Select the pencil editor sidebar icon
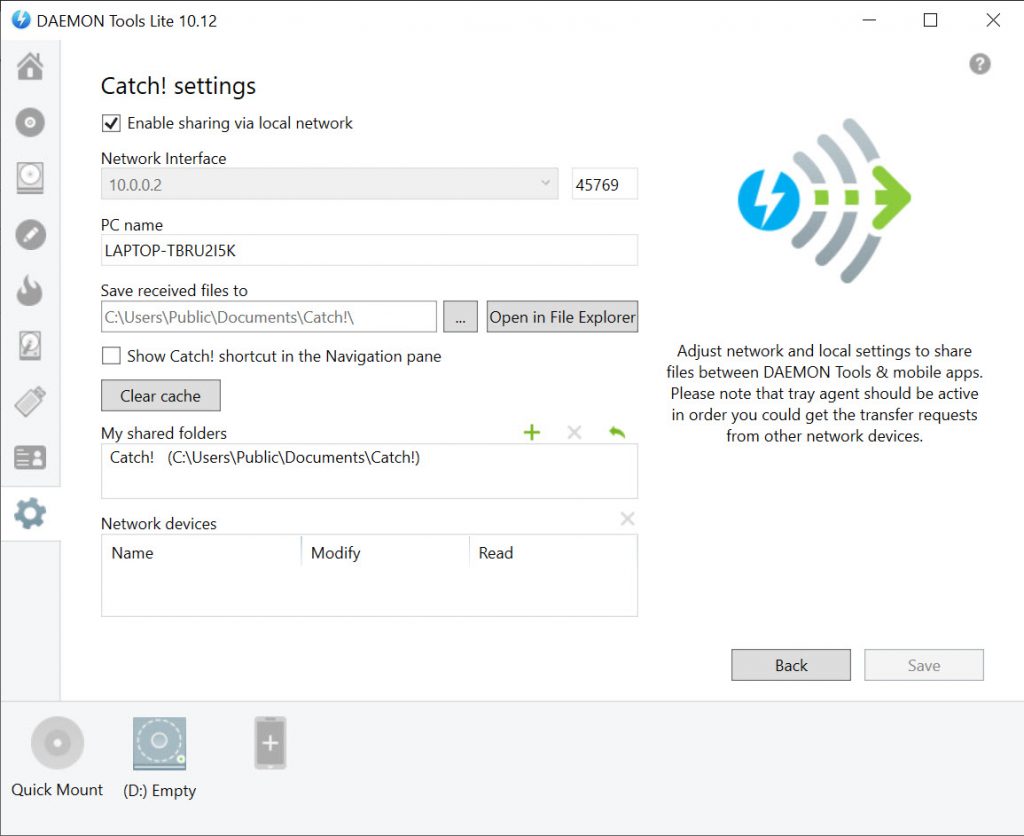Viewport: 1024px width, 836px height. [x=30, y=235]
